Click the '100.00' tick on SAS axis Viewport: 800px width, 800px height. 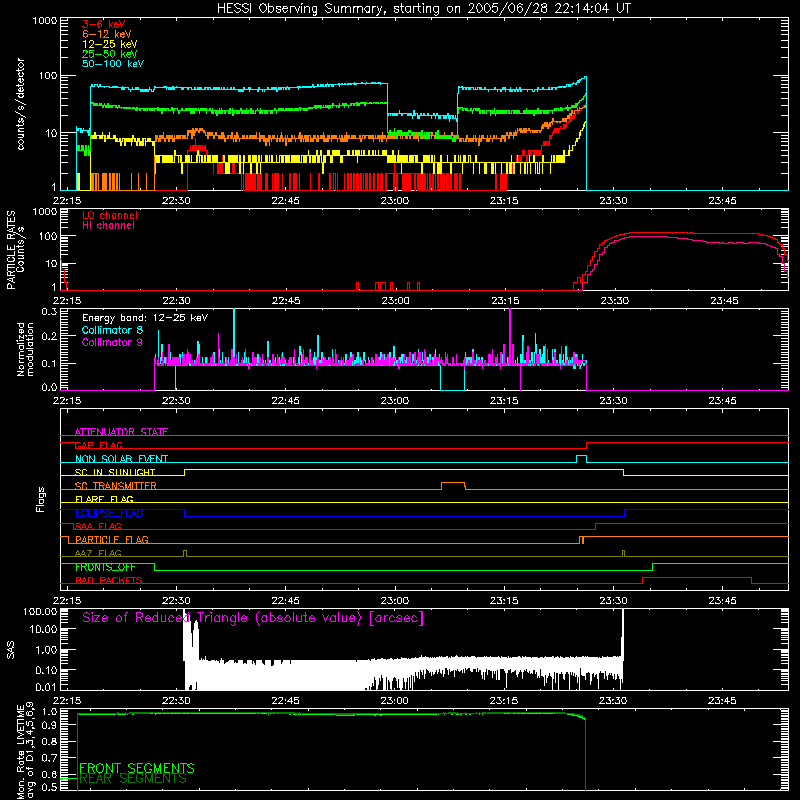(40, 611)
